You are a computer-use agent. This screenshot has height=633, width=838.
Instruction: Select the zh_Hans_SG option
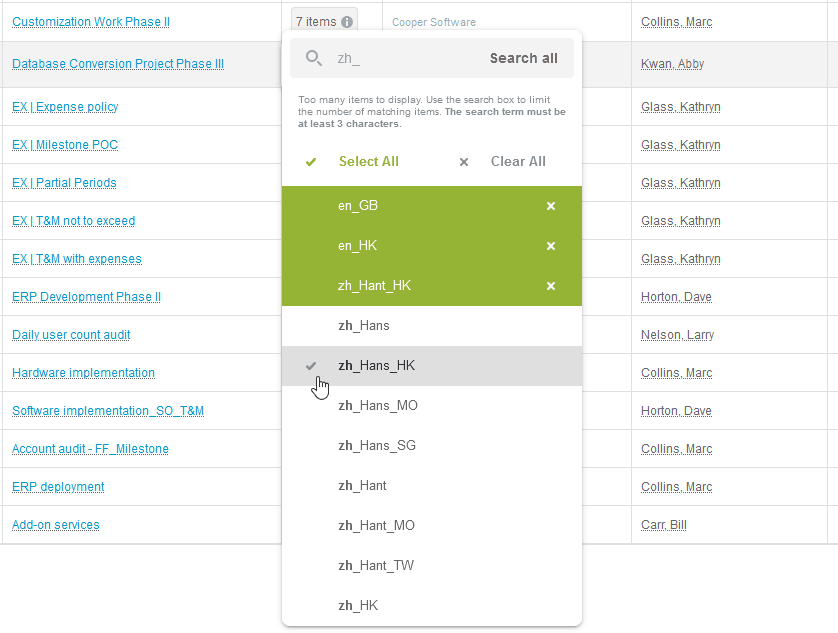pos(432,446)
